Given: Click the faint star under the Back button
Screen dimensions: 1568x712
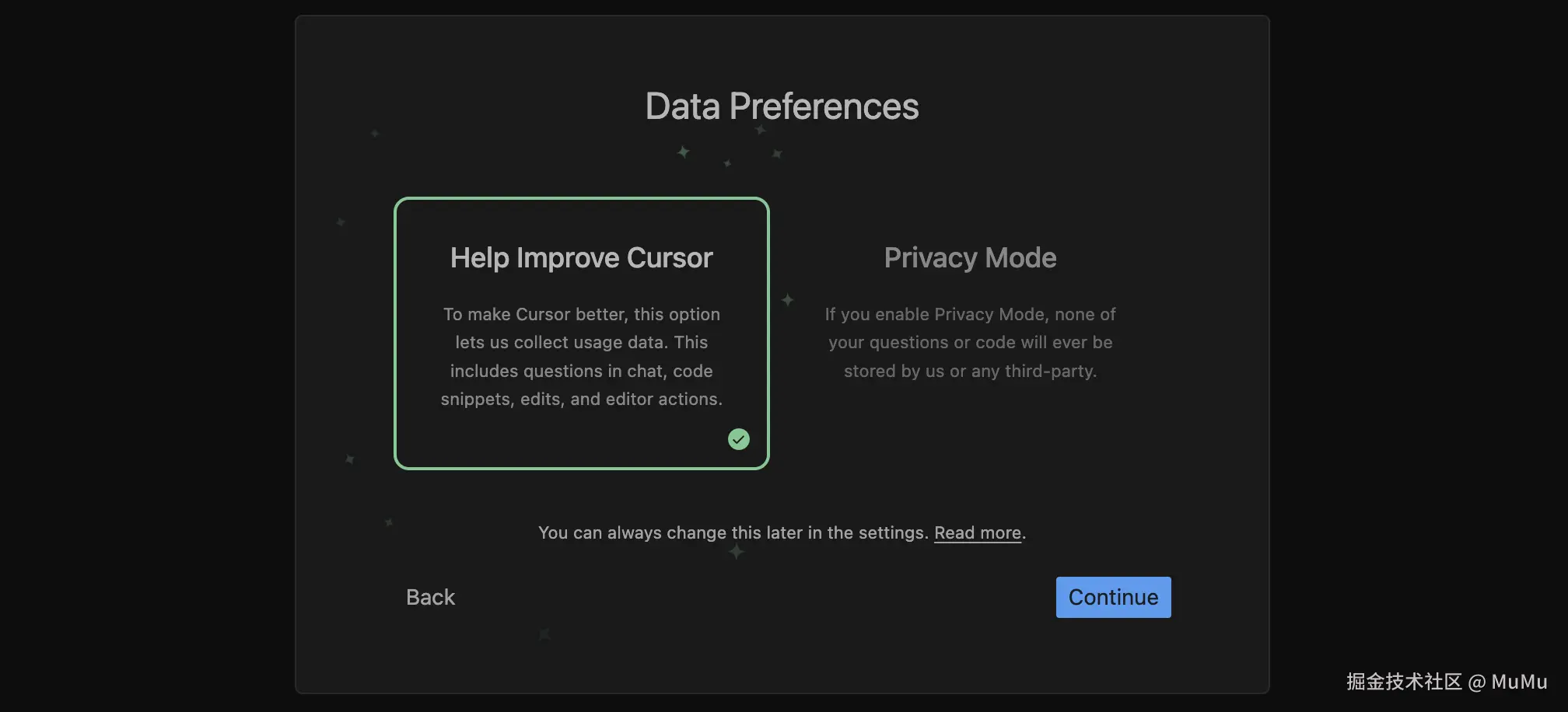Looking at the screenshot, I should coord(544,634).
